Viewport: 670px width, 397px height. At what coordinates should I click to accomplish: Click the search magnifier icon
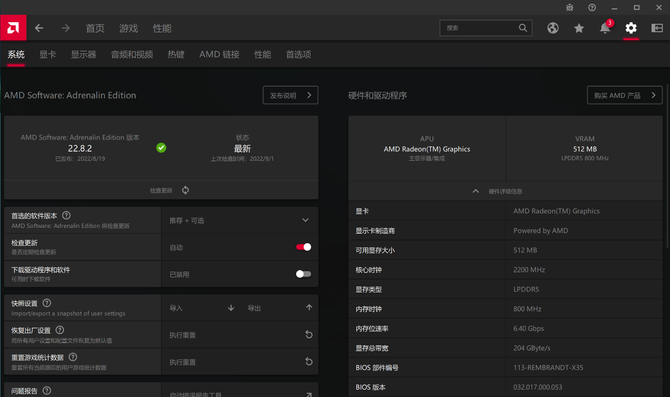point(523,28)
